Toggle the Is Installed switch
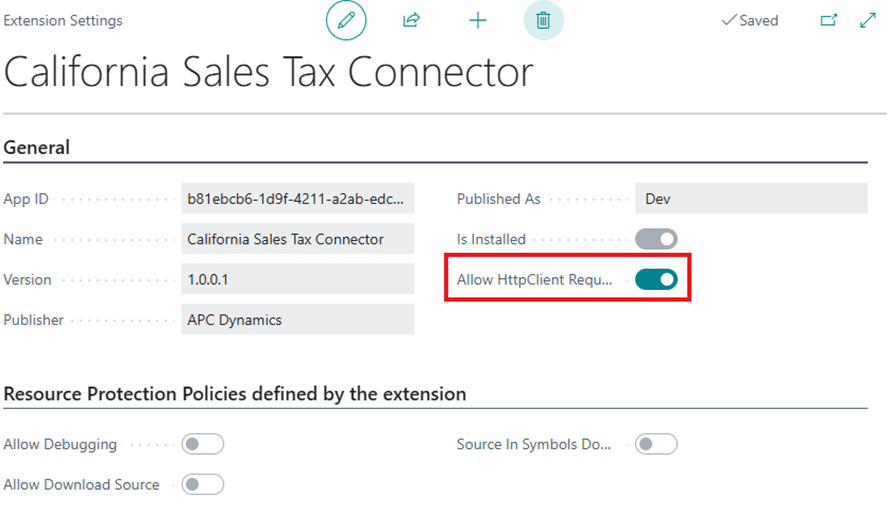 [656, 239]
